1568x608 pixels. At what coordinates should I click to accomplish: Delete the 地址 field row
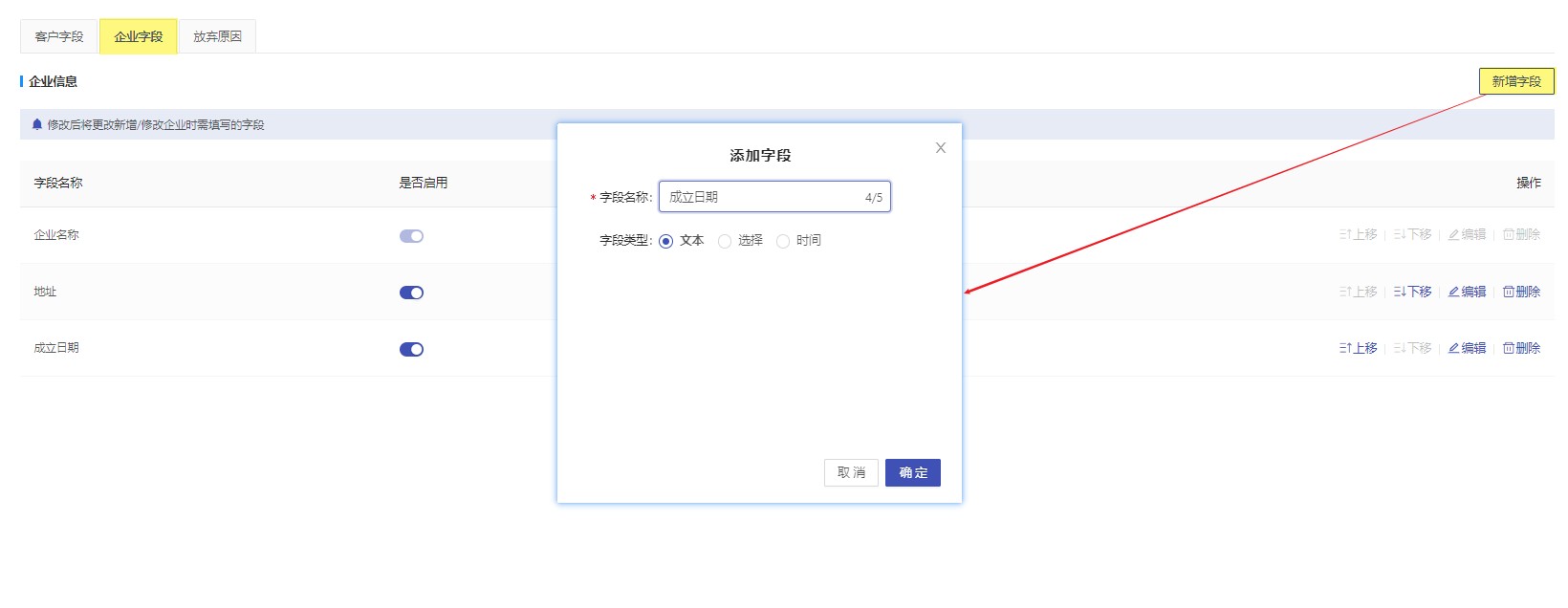click(1521, 292)
